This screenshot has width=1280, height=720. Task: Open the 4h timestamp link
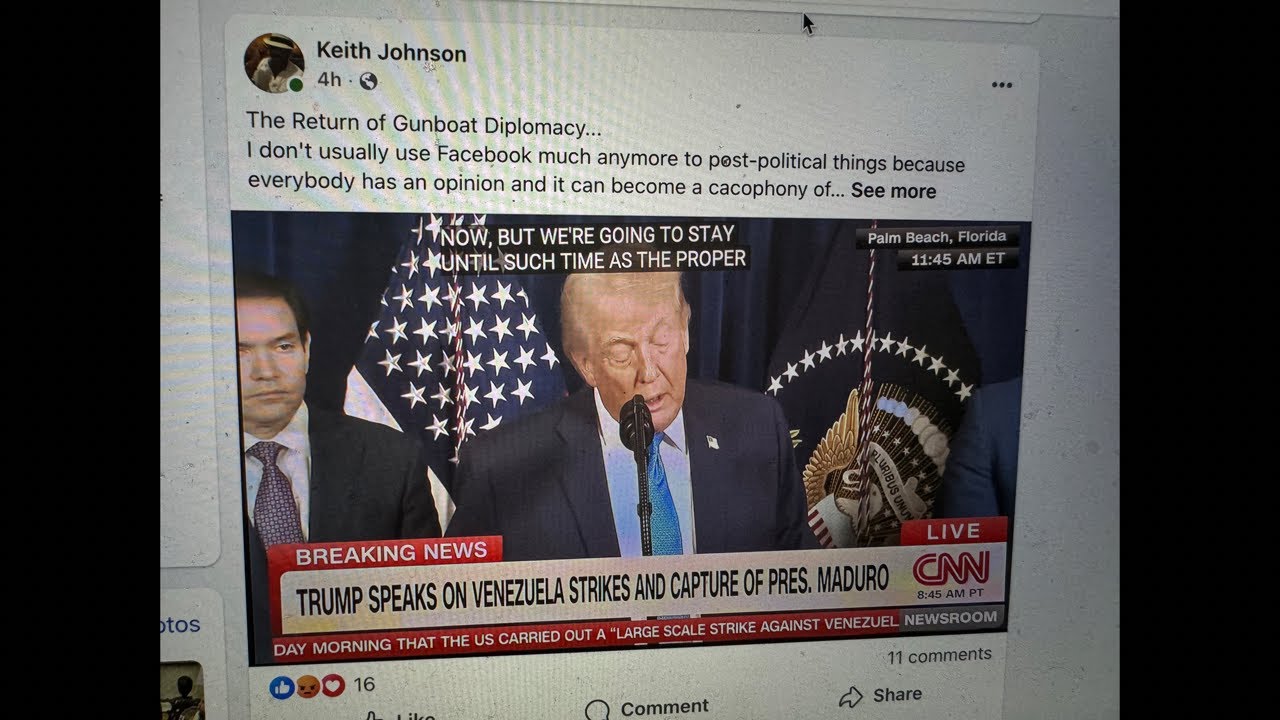click(329, 80)
